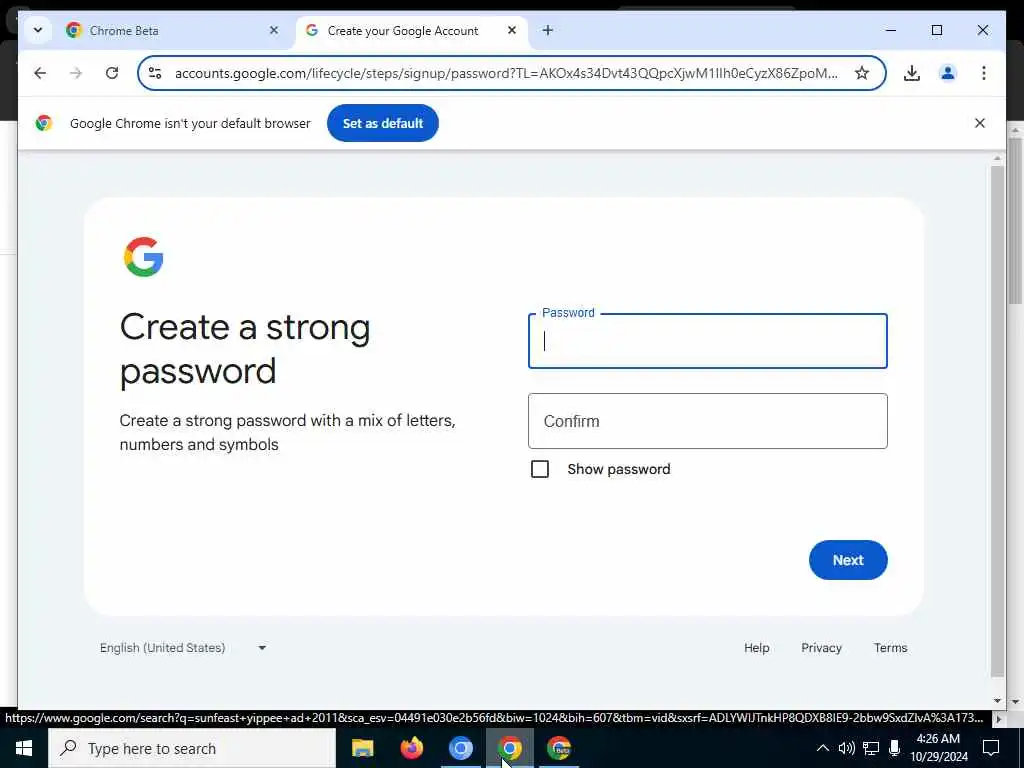Go back using the back arrow
The width and height of the screenshot is (1024, 768).
(x=40, y=73)
